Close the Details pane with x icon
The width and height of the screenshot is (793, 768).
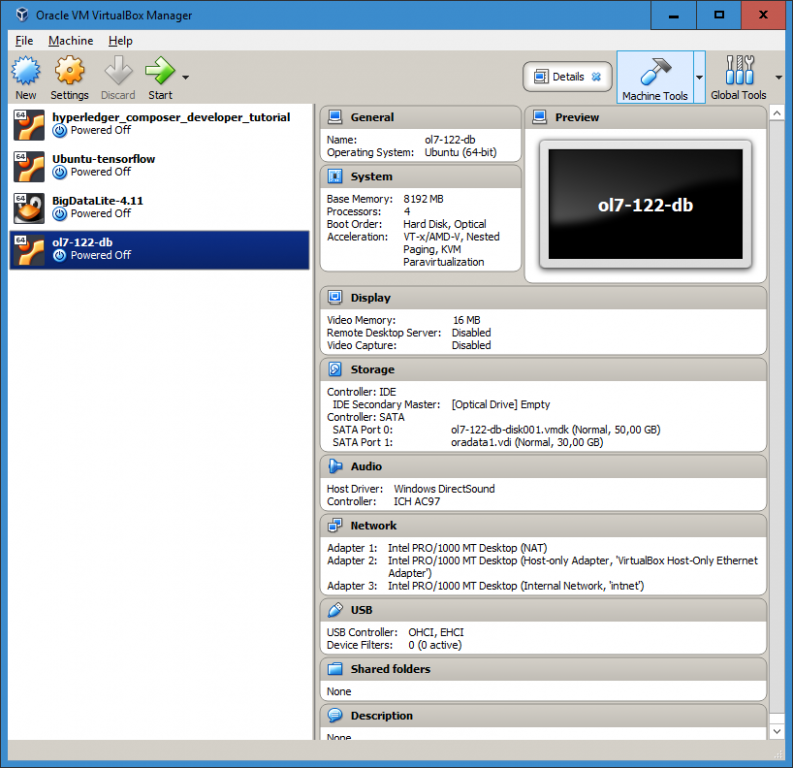point(596,77)
